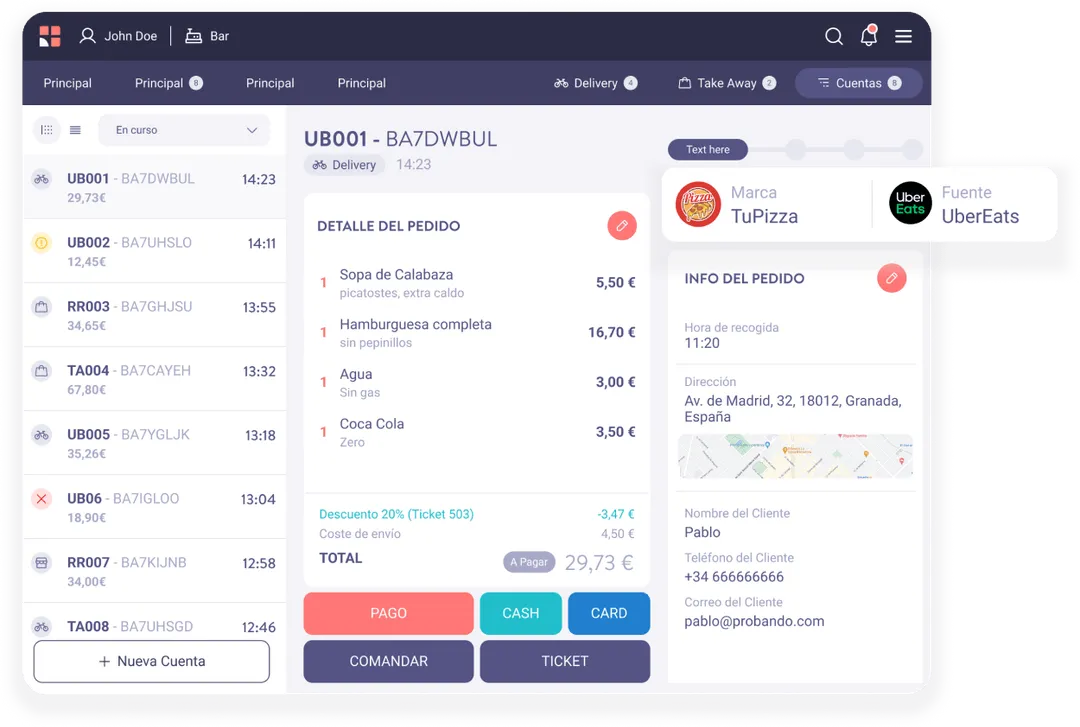Image resolution: width=1080 pixels, height=727 pixels.
Task: Open the notifications bell
Action: tap(868, 36)
